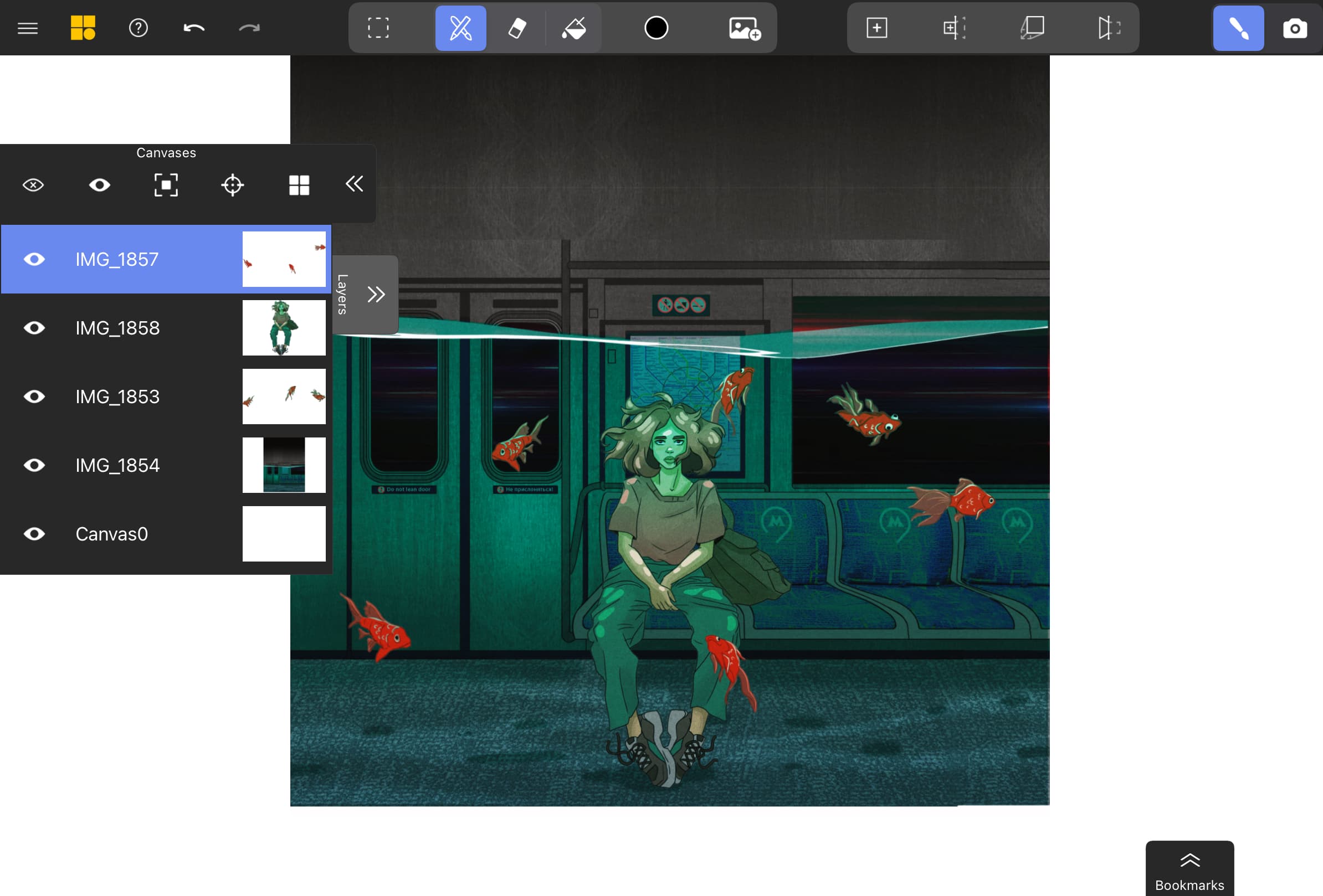Hide all canvases with crossed-eye icon
This screenshot has height=896, width=1323.
(x=33, y=185)
